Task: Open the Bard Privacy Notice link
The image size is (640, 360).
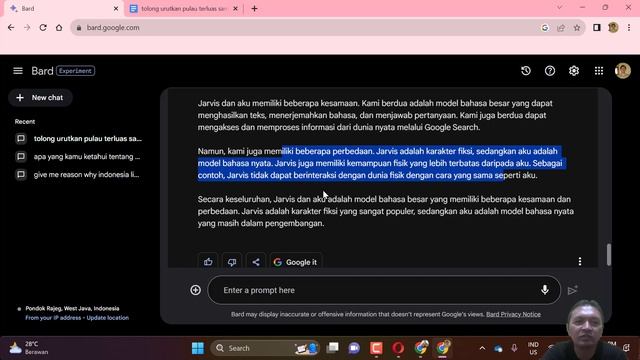Action: pyautogui.click(x=513, y=314)
